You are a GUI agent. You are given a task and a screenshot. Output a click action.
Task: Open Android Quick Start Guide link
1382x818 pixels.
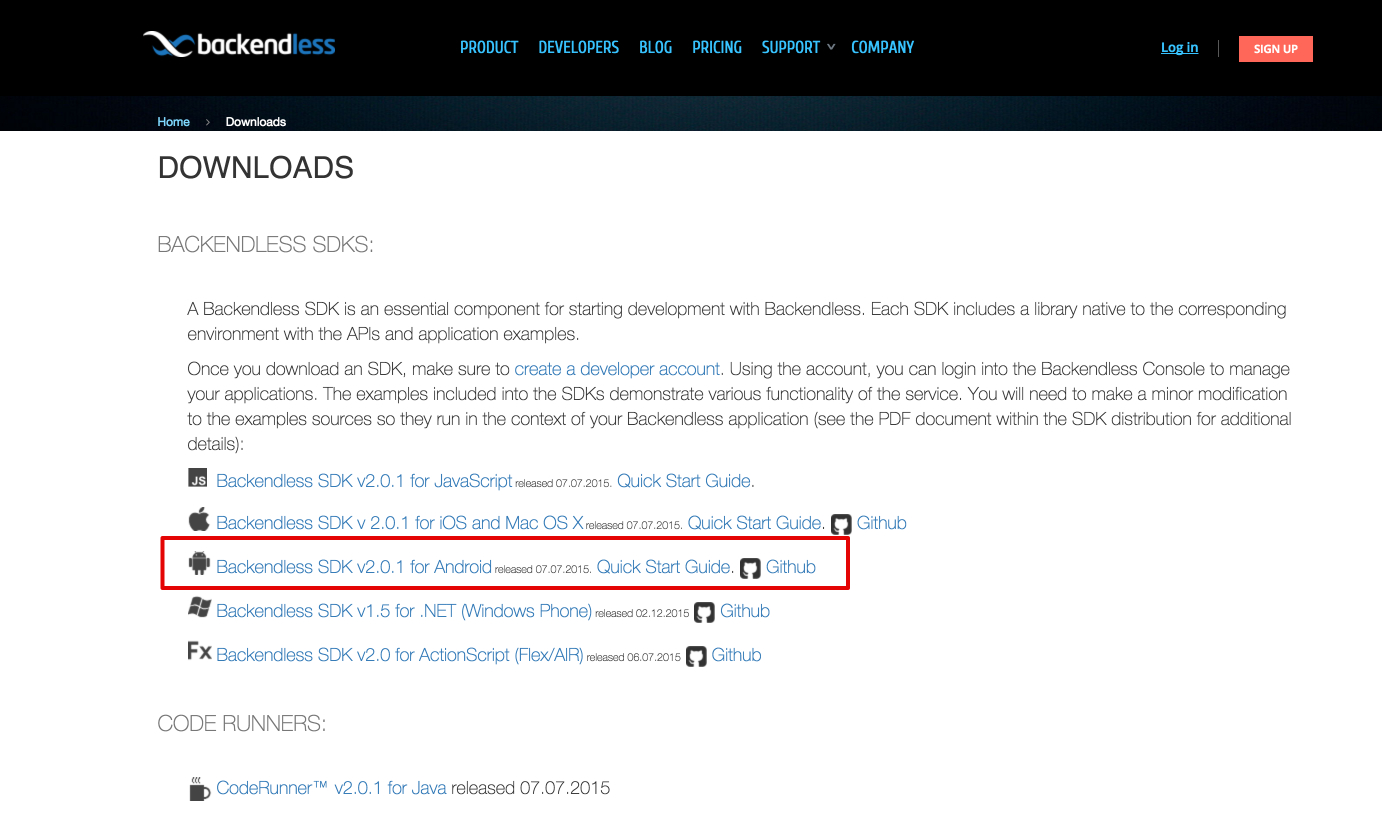(664, 567)
